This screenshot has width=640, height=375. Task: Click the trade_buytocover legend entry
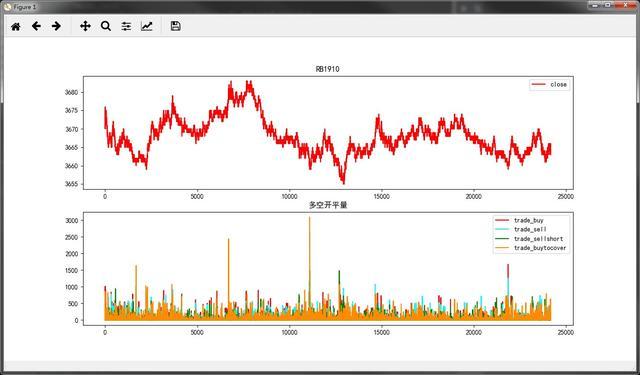point(531,248)
